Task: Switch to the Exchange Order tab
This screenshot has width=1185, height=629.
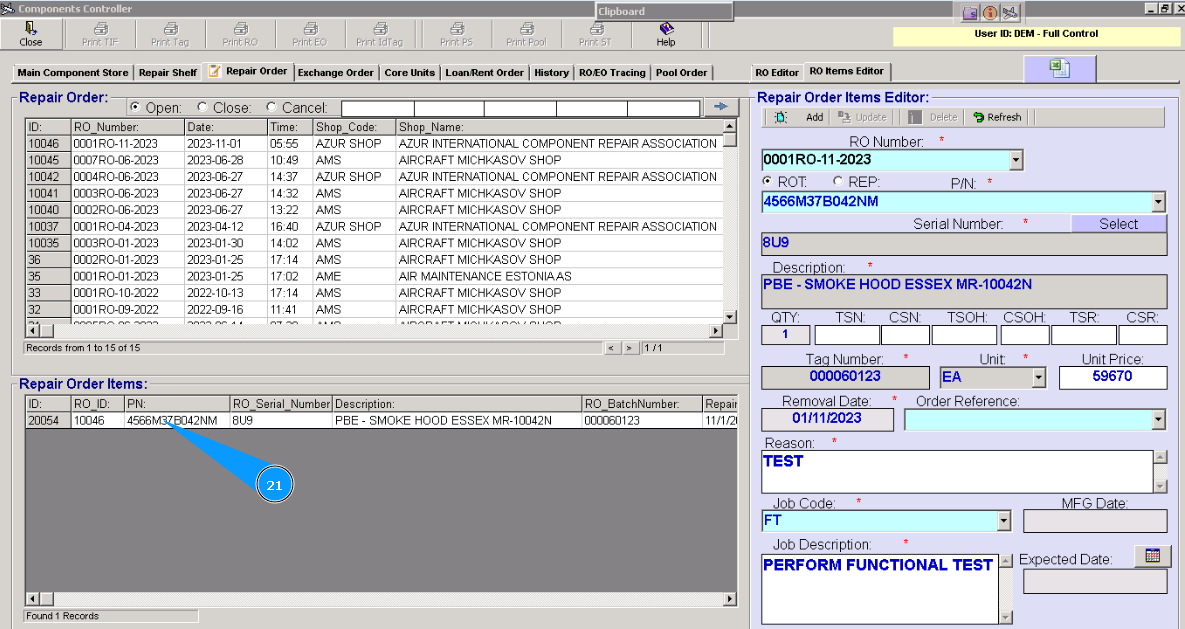Action: click(x=336, y=72)
